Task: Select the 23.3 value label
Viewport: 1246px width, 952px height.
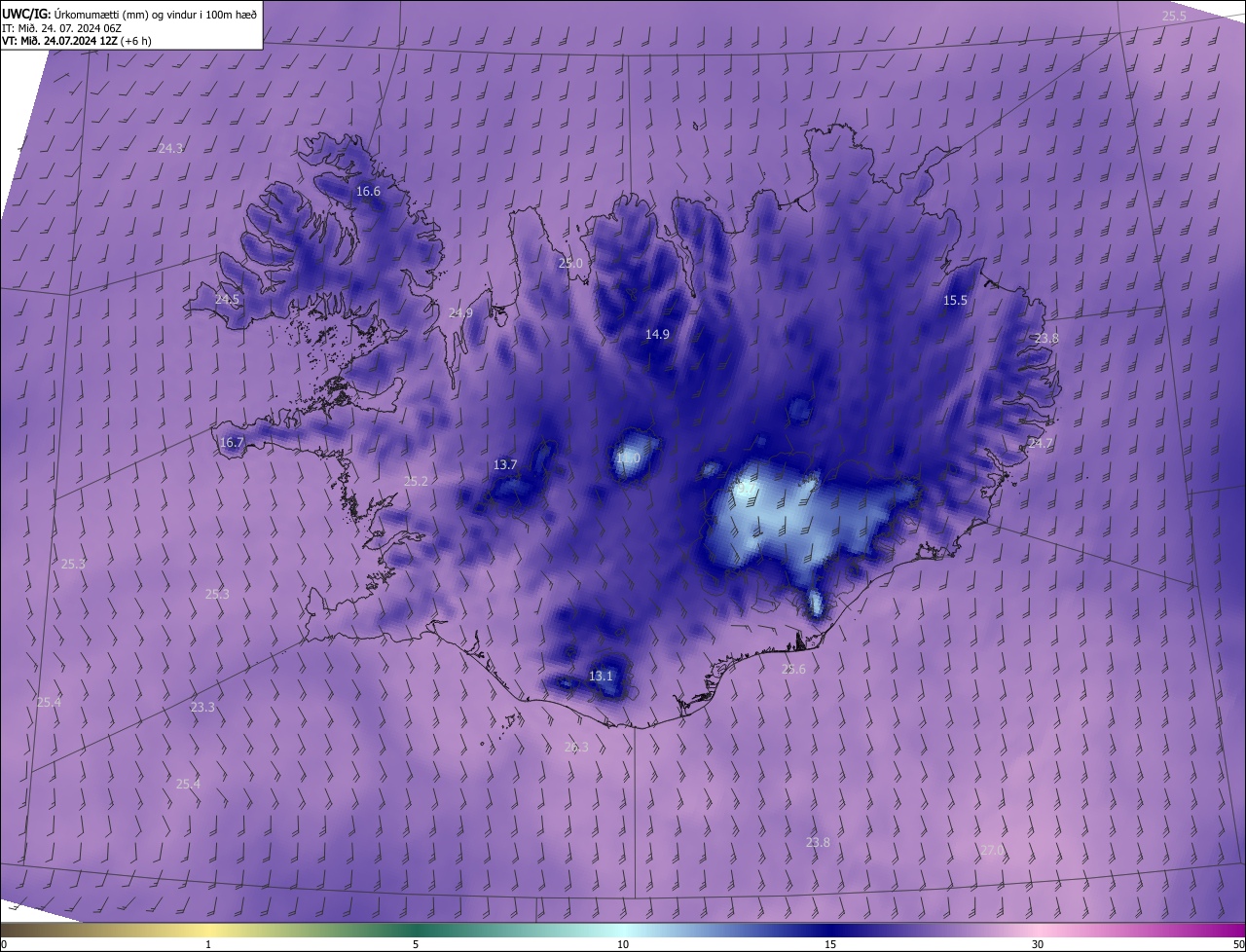Action: point(202,707)
